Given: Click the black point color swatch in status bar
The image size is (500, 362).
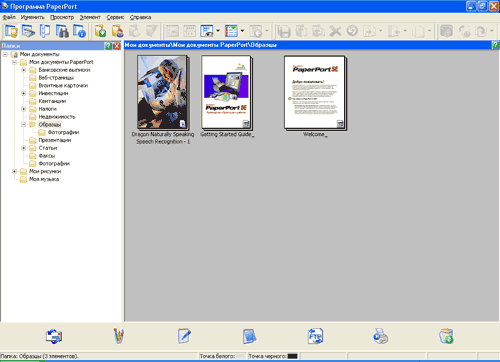Looking at the screenshot, I should tap(292, 356).
